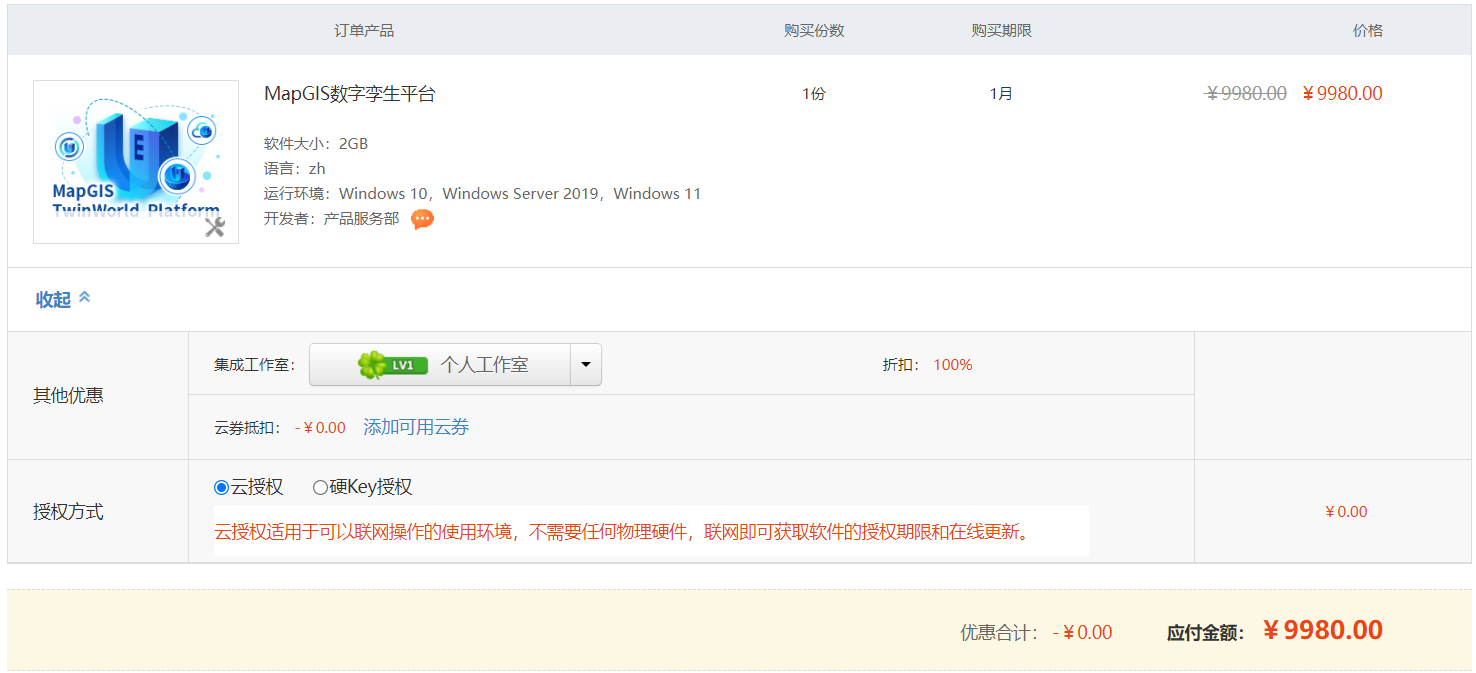The image size is (1476, 673).
Task: Click the 授权方式 price ¥0.00
Action: pos(1346,512)
